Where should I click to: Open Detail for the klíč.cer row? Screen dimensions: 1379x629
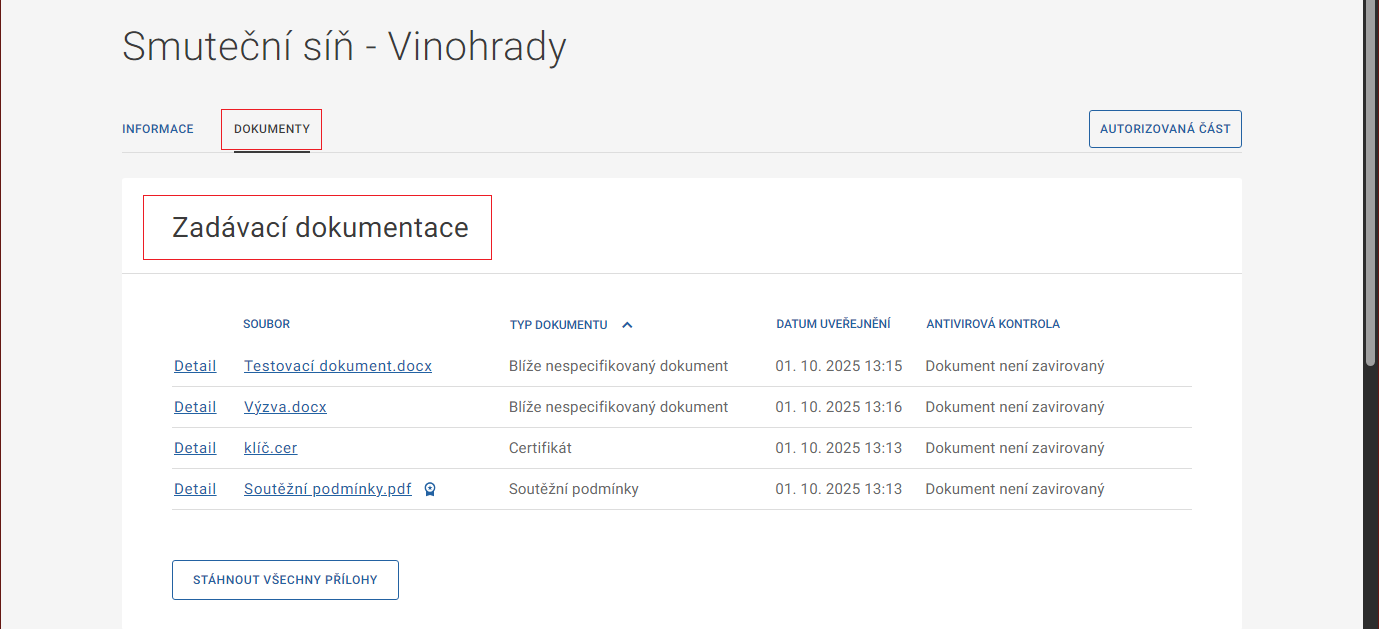[x=195, y=448]
